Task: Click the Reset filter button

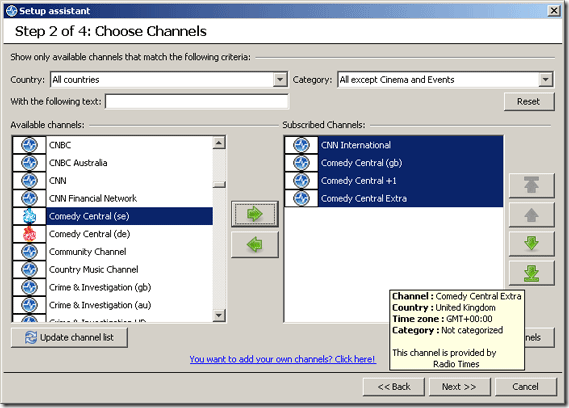Action: [x=529, y=102]
